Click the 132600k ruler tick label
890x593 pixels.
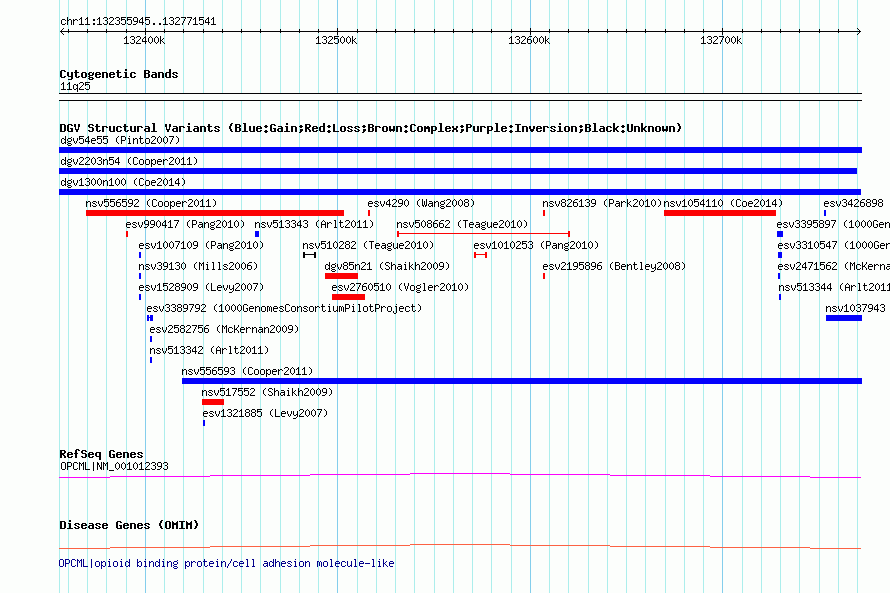528,40
